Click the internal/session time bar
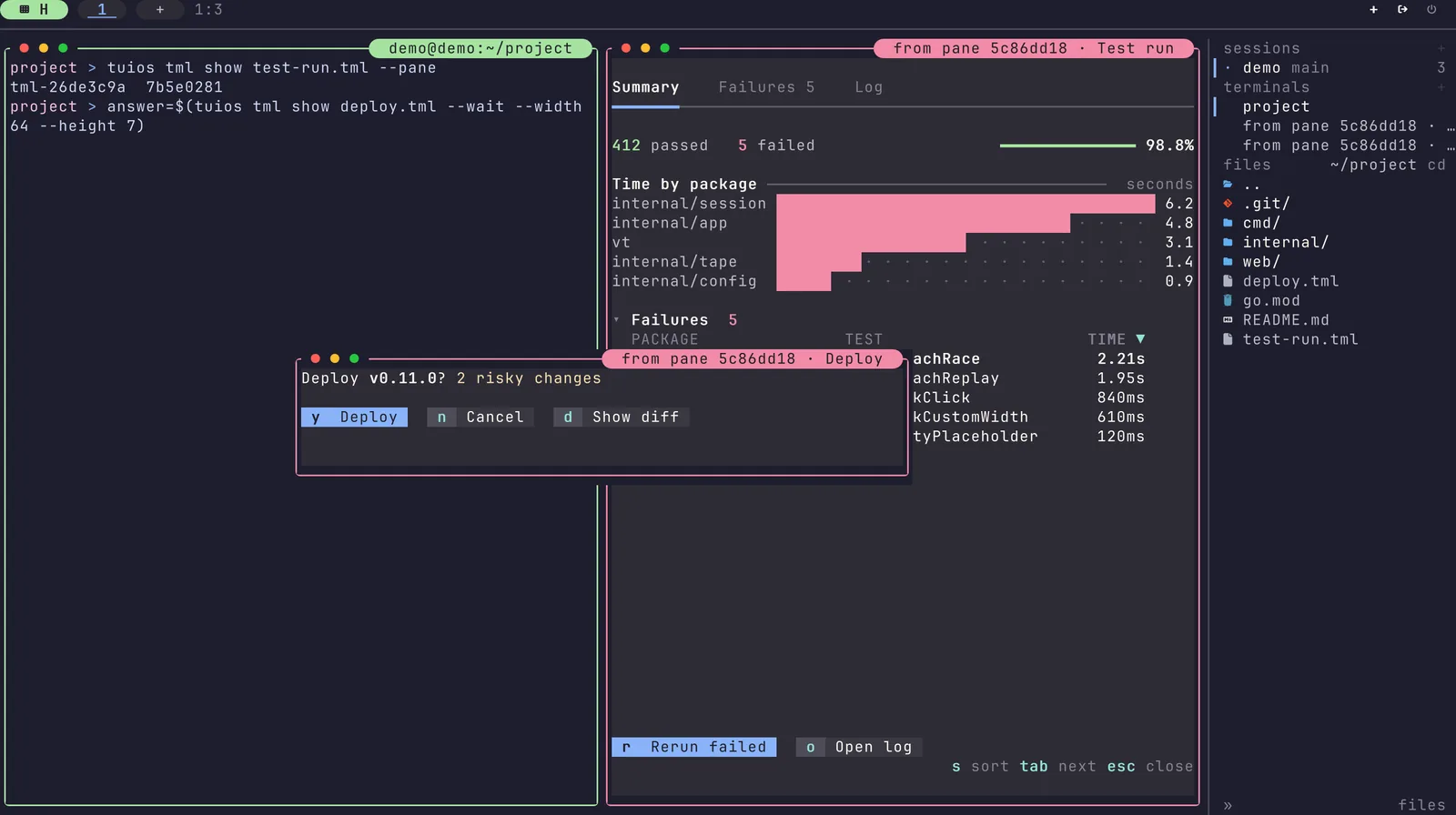This screenshot has width=1456, height=815. click(x=966, y=204)
